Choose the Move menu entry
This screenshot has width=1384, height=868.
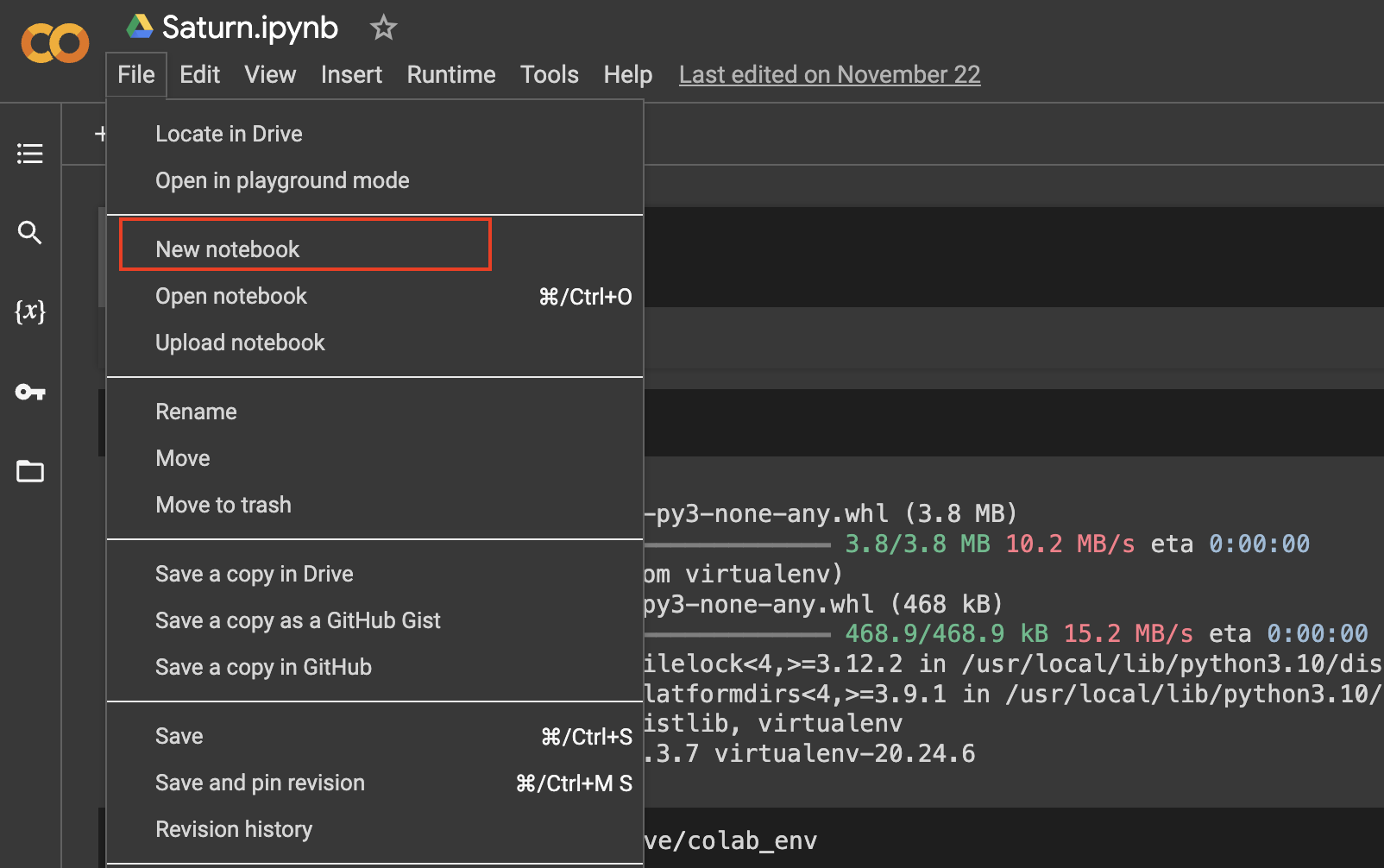(x=375, y=458)
